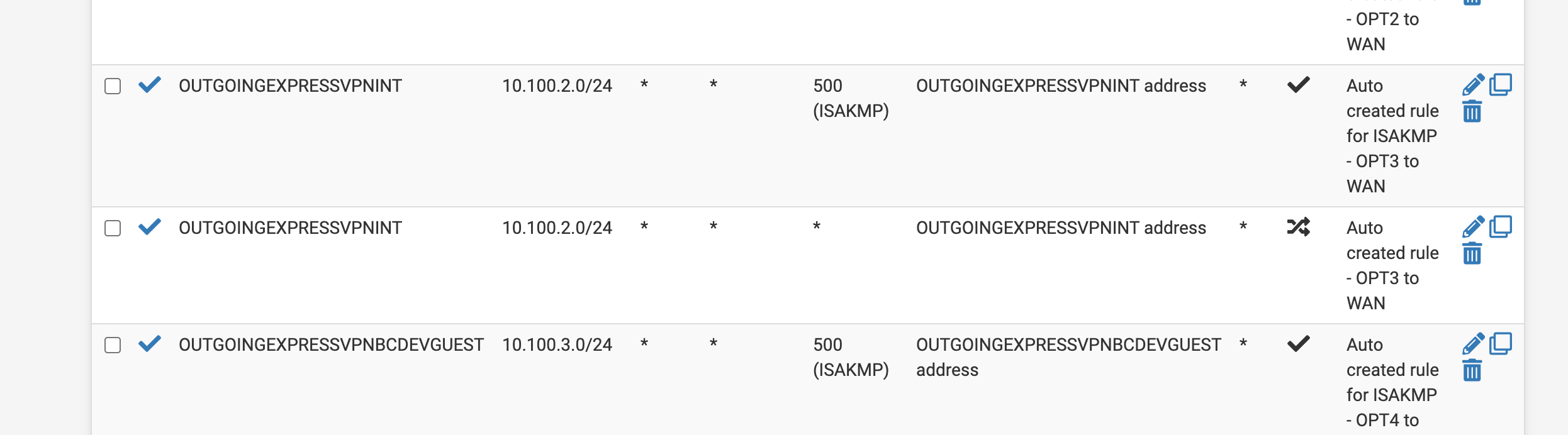This screenshot has height=435, width=1568.
Task: Duplicate the auto created OPT3 to WAN rule
Action: 1501,226
